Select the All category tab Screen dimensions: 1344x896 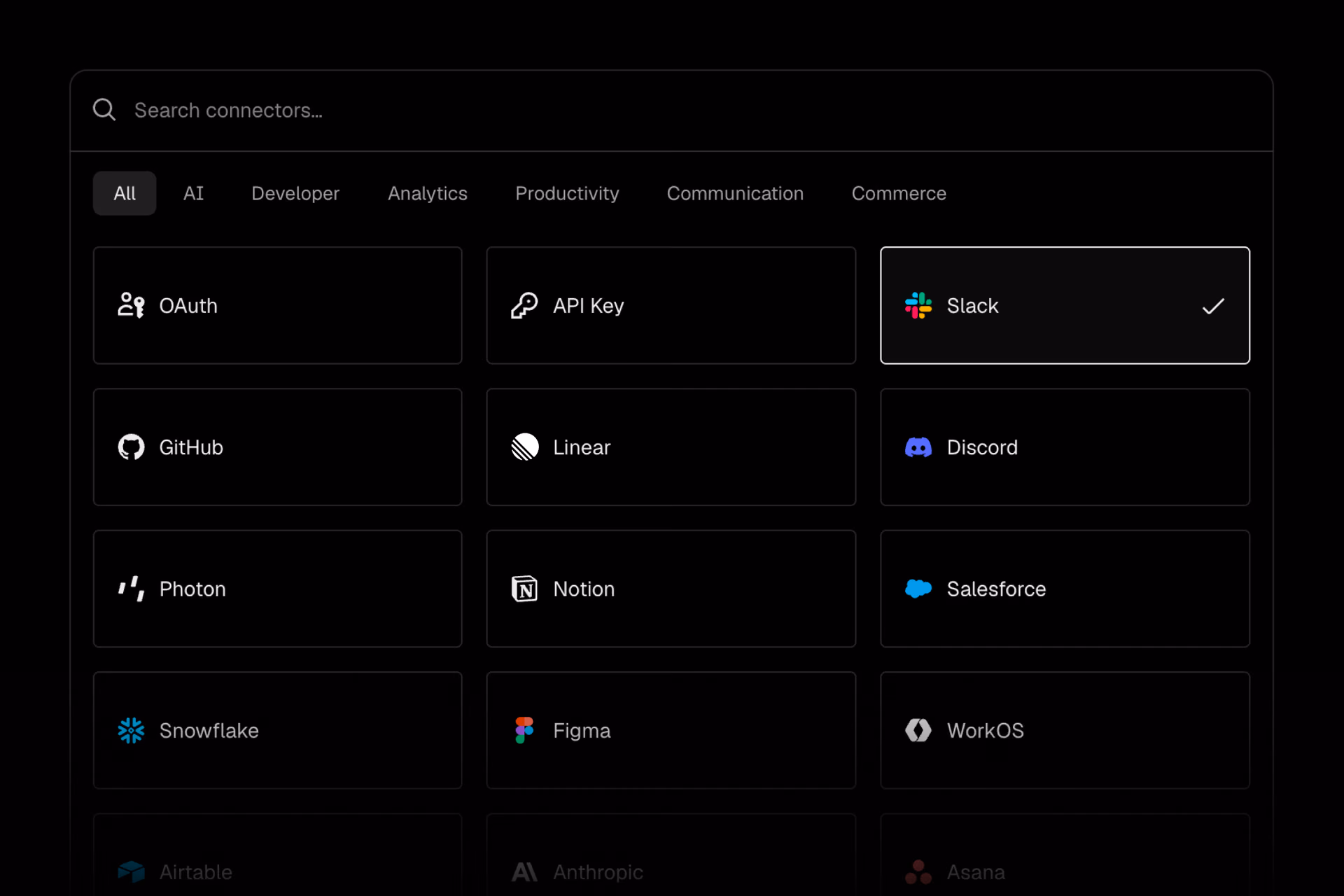coord(125,193)
